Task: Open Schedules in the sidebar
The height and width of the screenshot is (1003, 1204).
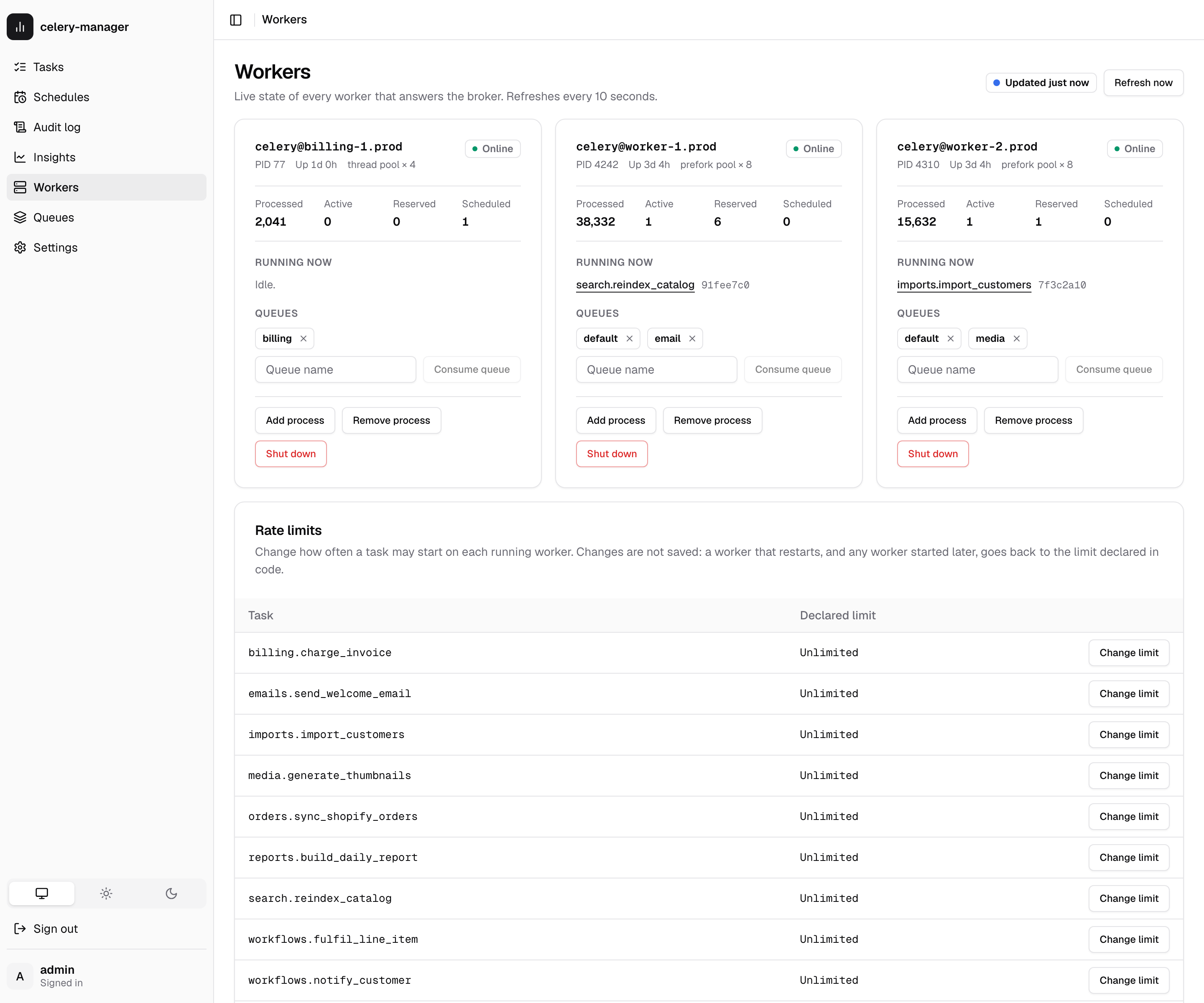Action: (106, 97)
